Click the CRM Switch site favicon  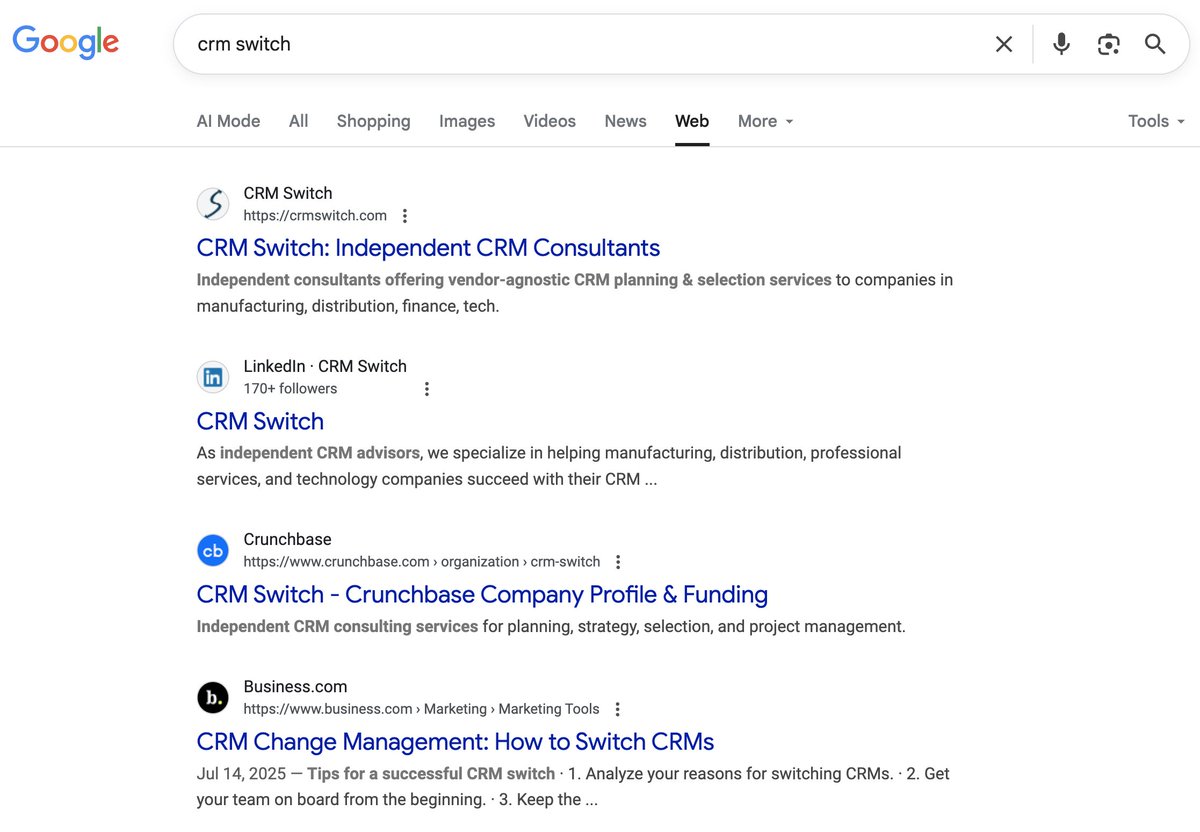click(x=212, y=203)
